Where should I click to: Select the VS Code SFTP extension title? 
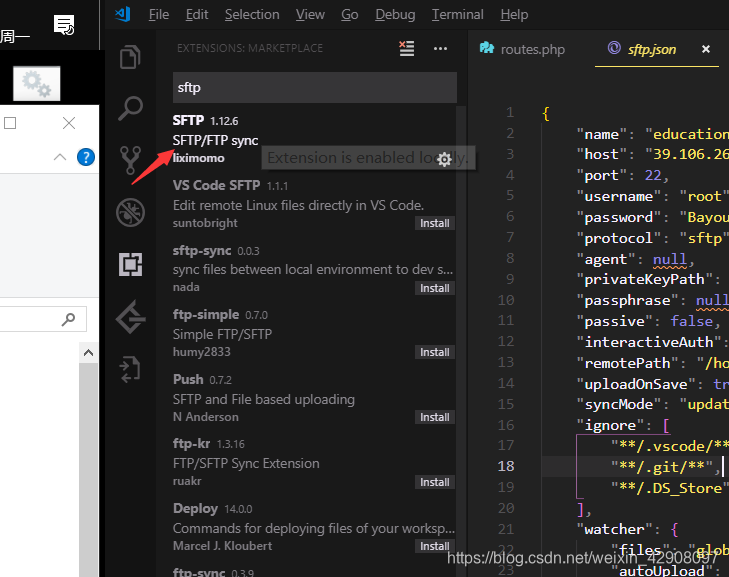click(216, 185)
